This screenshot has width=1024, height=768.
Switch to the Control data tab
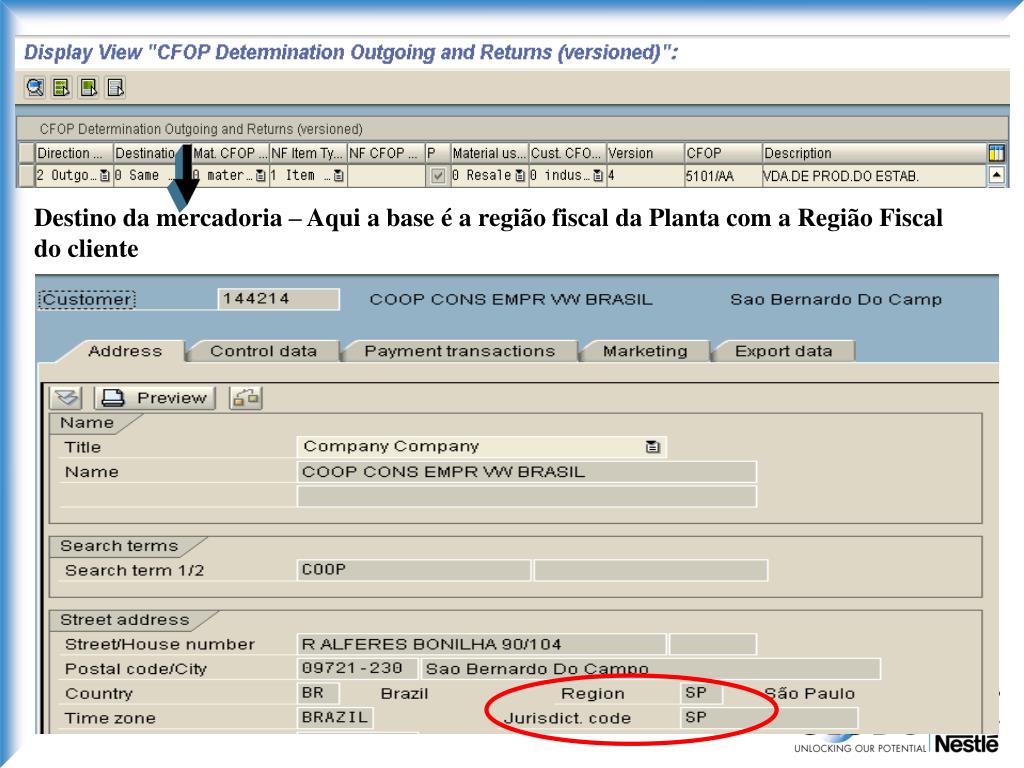point(263,351)
